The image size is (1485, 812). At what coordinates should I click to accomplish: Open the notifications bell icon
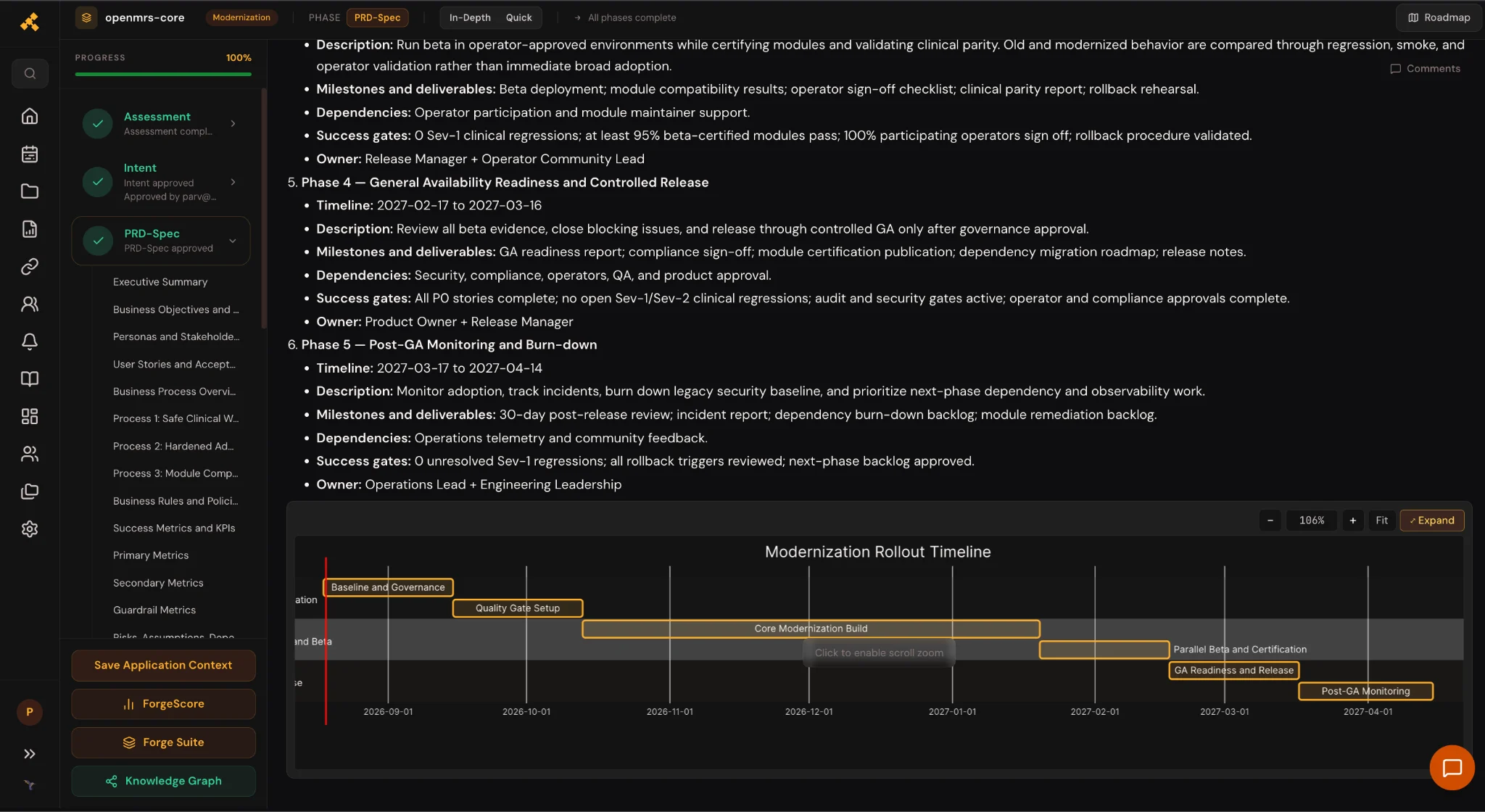coord(30,341)
